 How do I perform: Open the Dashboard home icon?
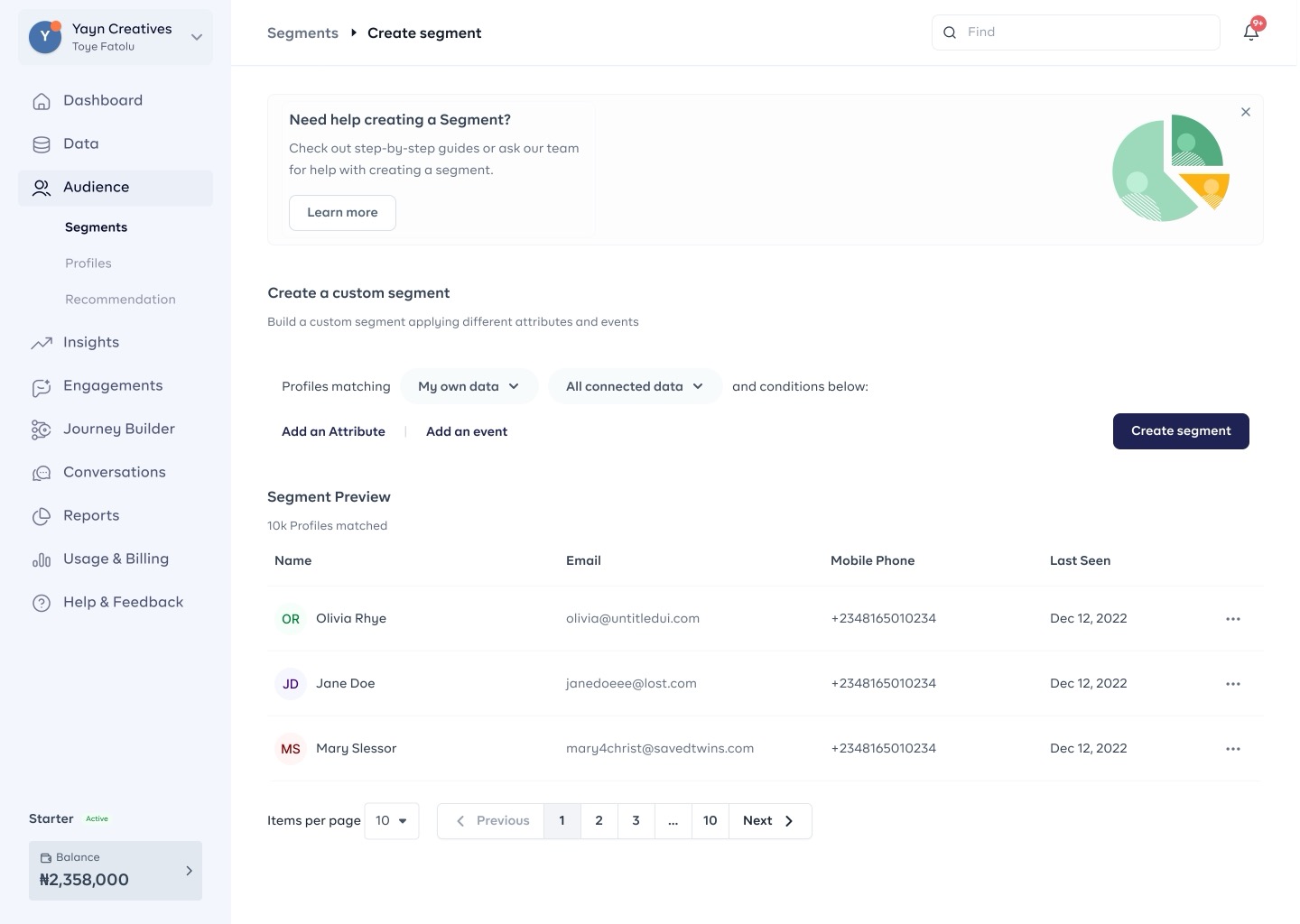tap(42, 101)
